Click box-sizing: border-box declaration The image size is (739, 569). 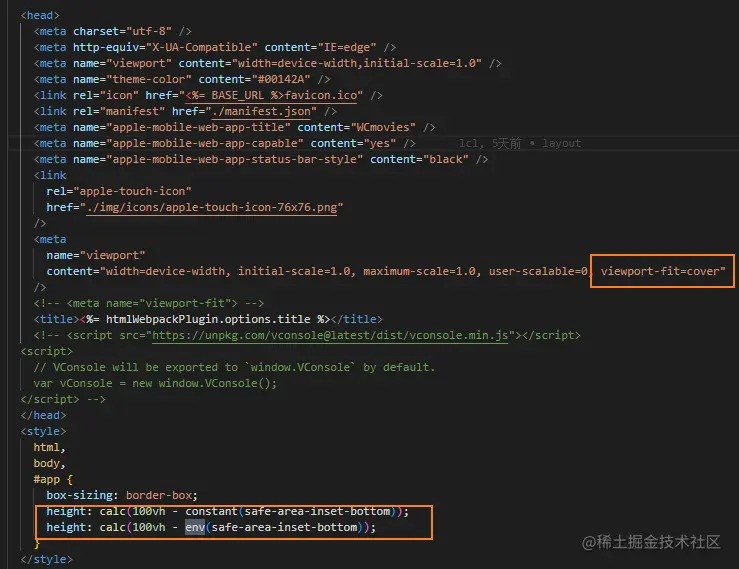point(122,495)
